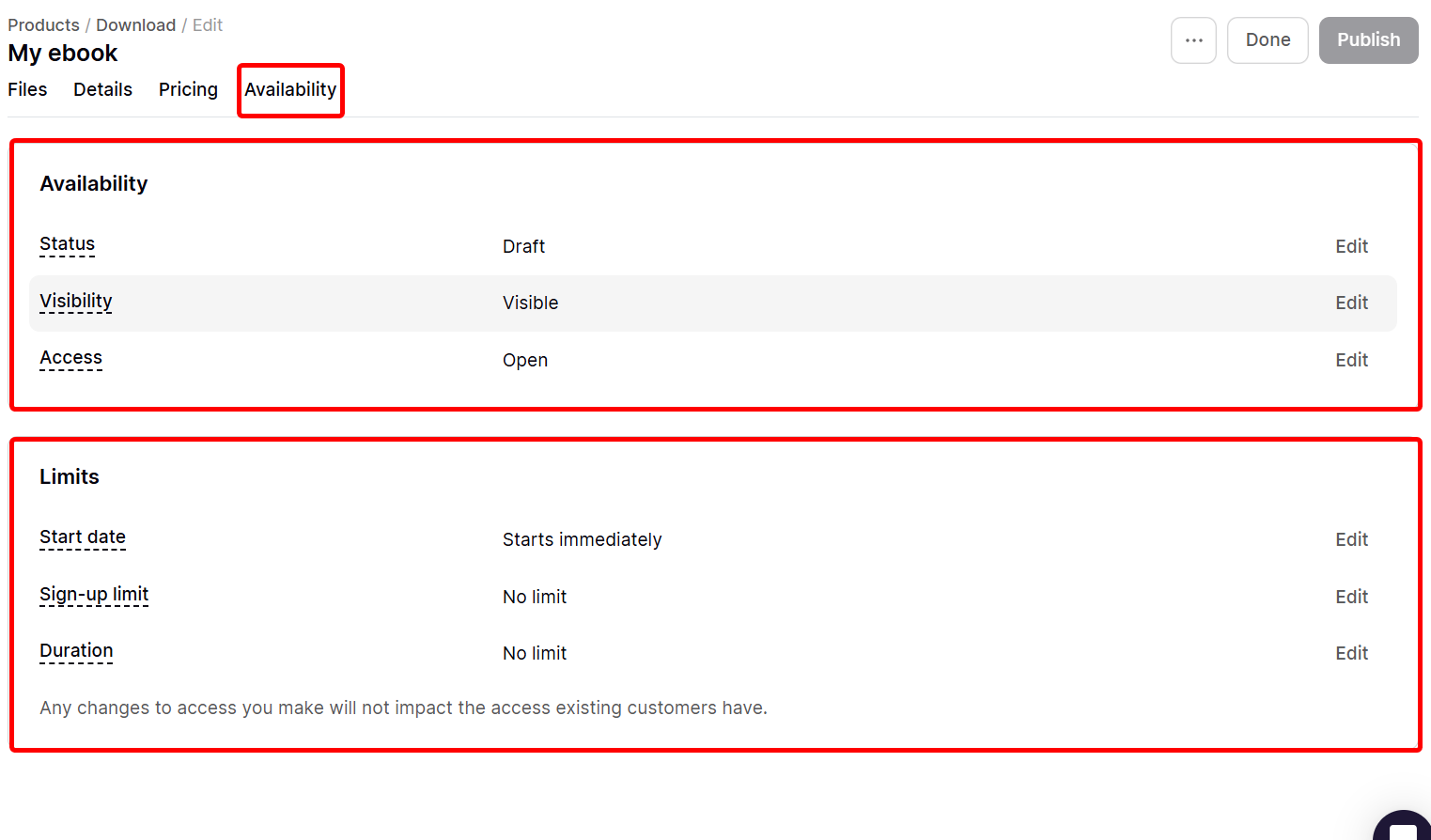Go to the Pricing tab
The image size is (1431, 840).
188,89
